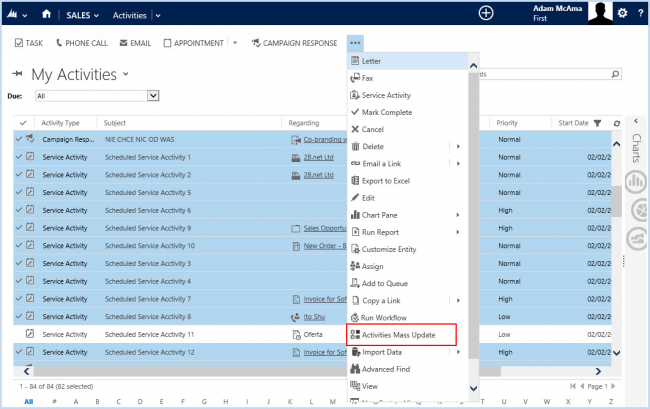Open the bar chart icon in Charts pane
The height and width of the screenshot is (409, 650).
(636, 182)
